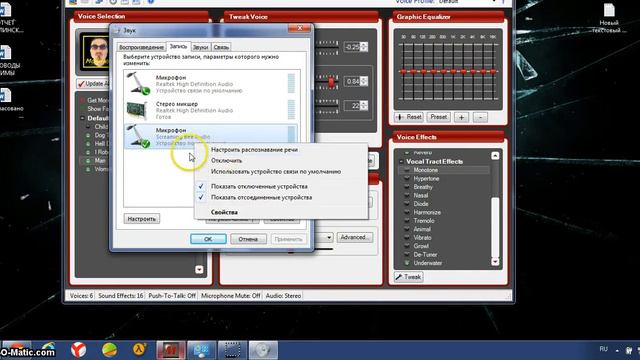The image size is (640, 360).
Task: Click the equalizer Preset button
Action: 439,117
